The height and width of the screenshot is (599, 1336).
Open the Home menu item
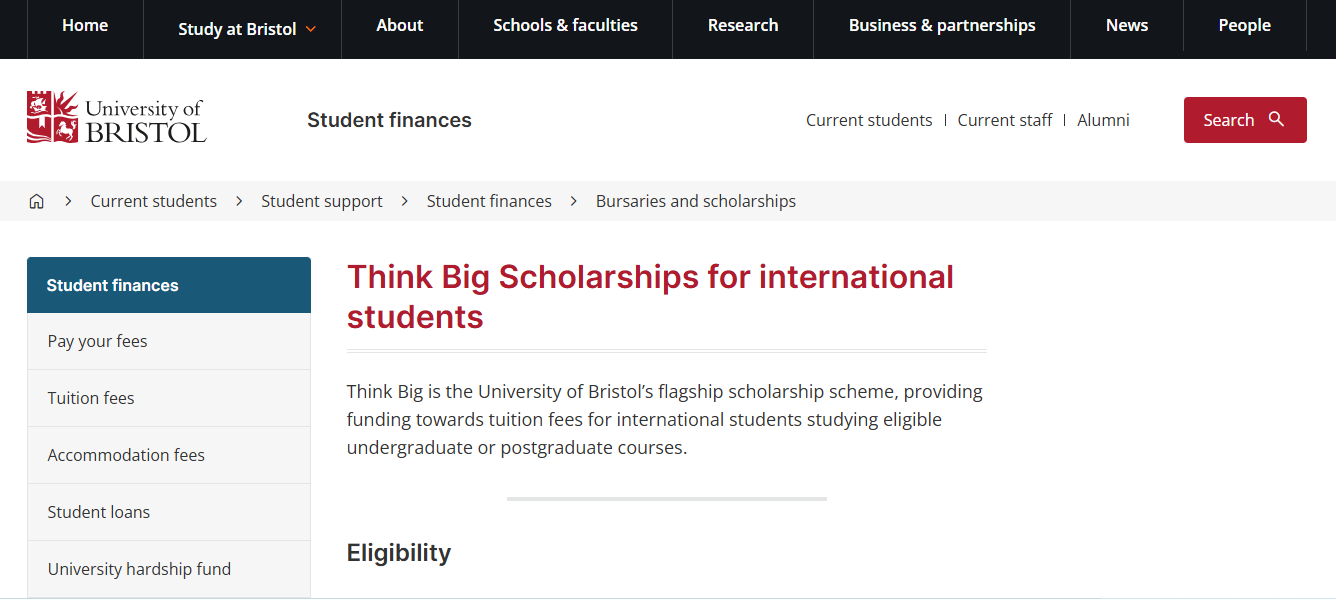tap(85, 25)
